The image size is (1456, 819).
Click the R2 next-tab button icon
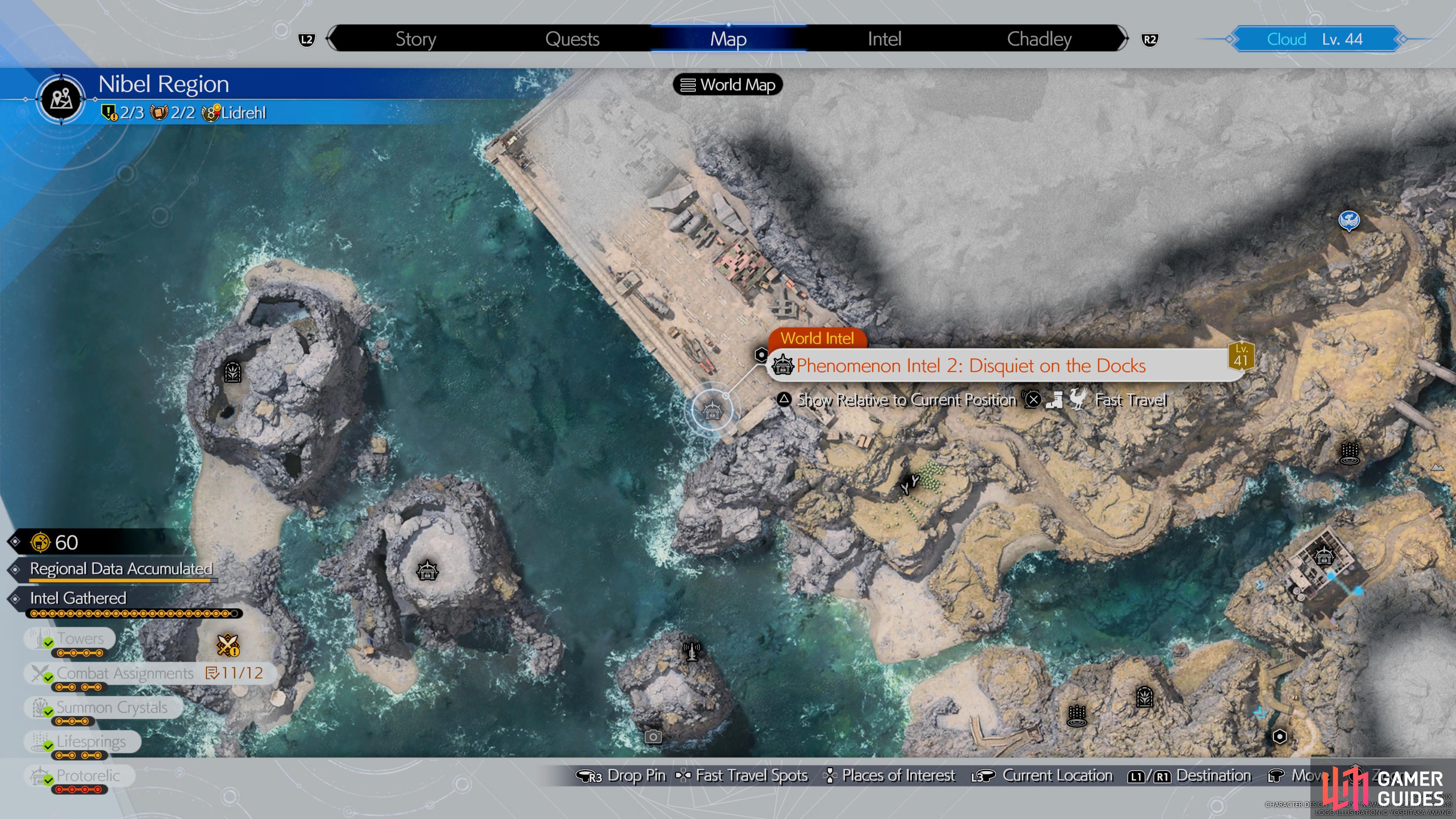[x=1149, y=39]
